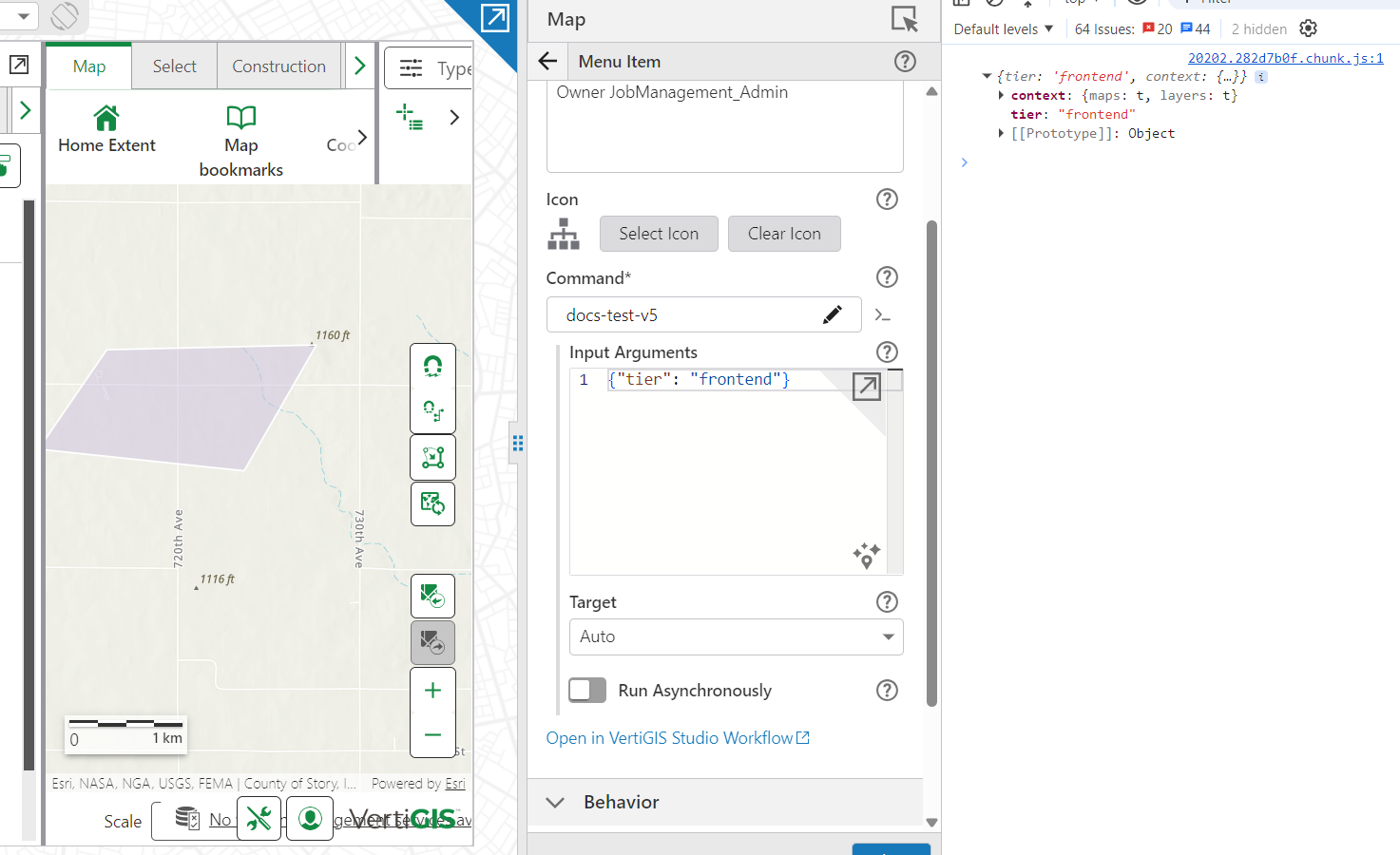This screenshot has height=855, width=1400.
Task: Expand the [[Prototype]] Object entry
Action: (1001, 134)
